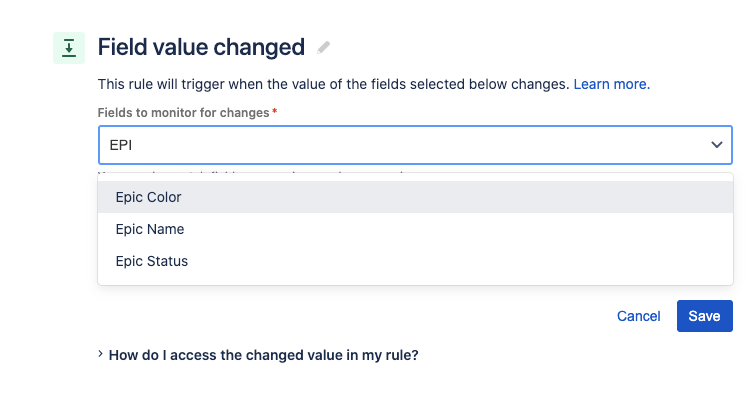Expand the small chevron before How do I access
The width and height of the screenshot is (753, 396).
(x=100, y=354)
